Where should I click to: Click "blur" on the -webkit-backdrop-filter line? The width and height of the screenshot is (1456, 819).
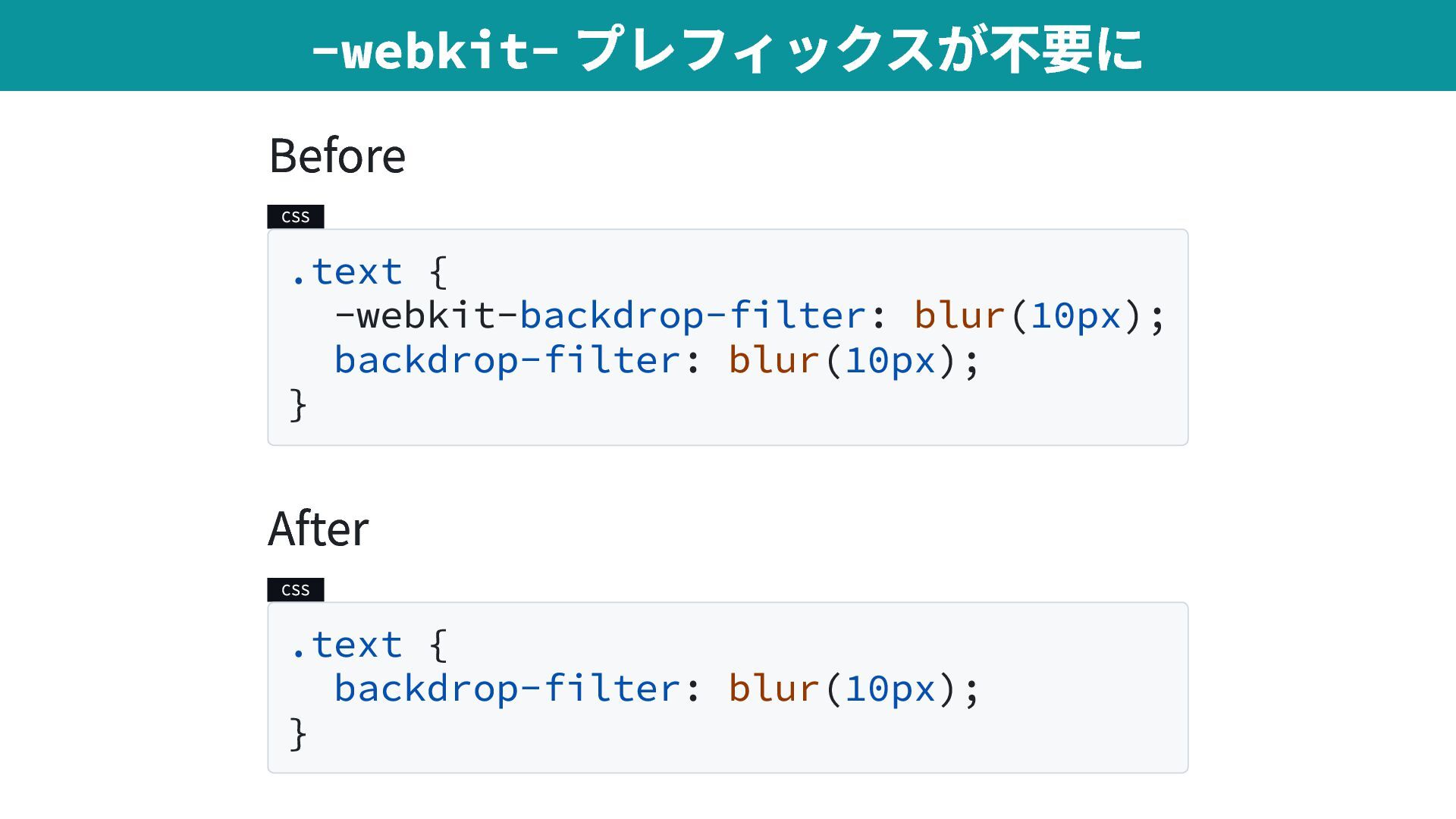(959, 315)
